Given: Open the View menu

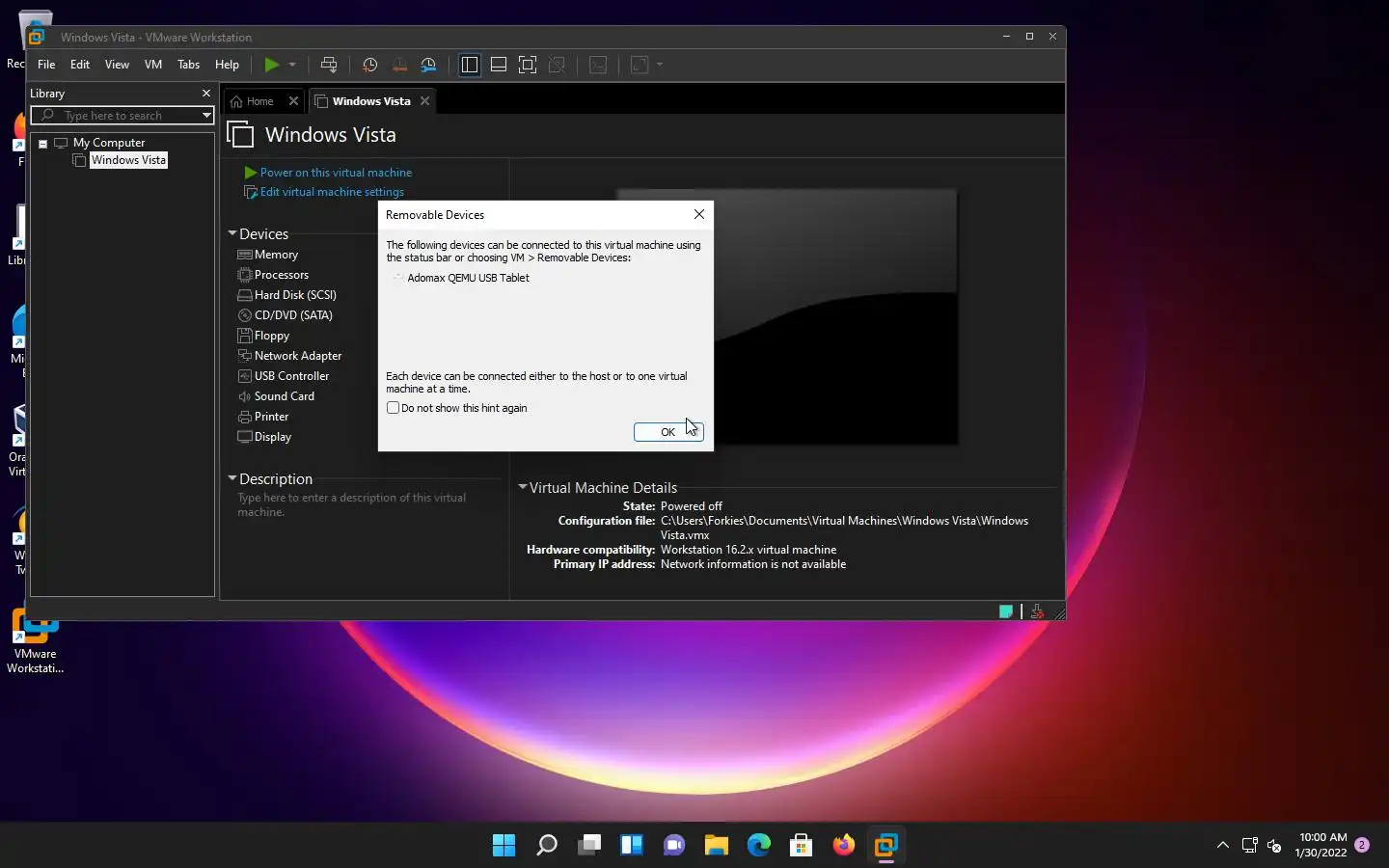Looking at the screenshot, I should click(x=117, y=65).
